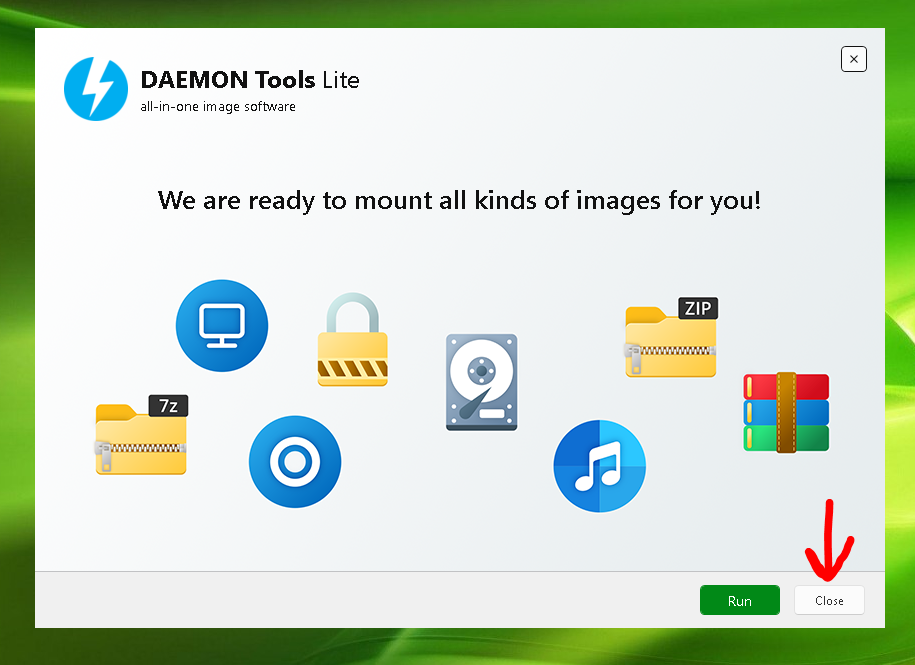Click the blue music note icon
The width and height of the screenshot is (915, 665).
coord(599,466)
